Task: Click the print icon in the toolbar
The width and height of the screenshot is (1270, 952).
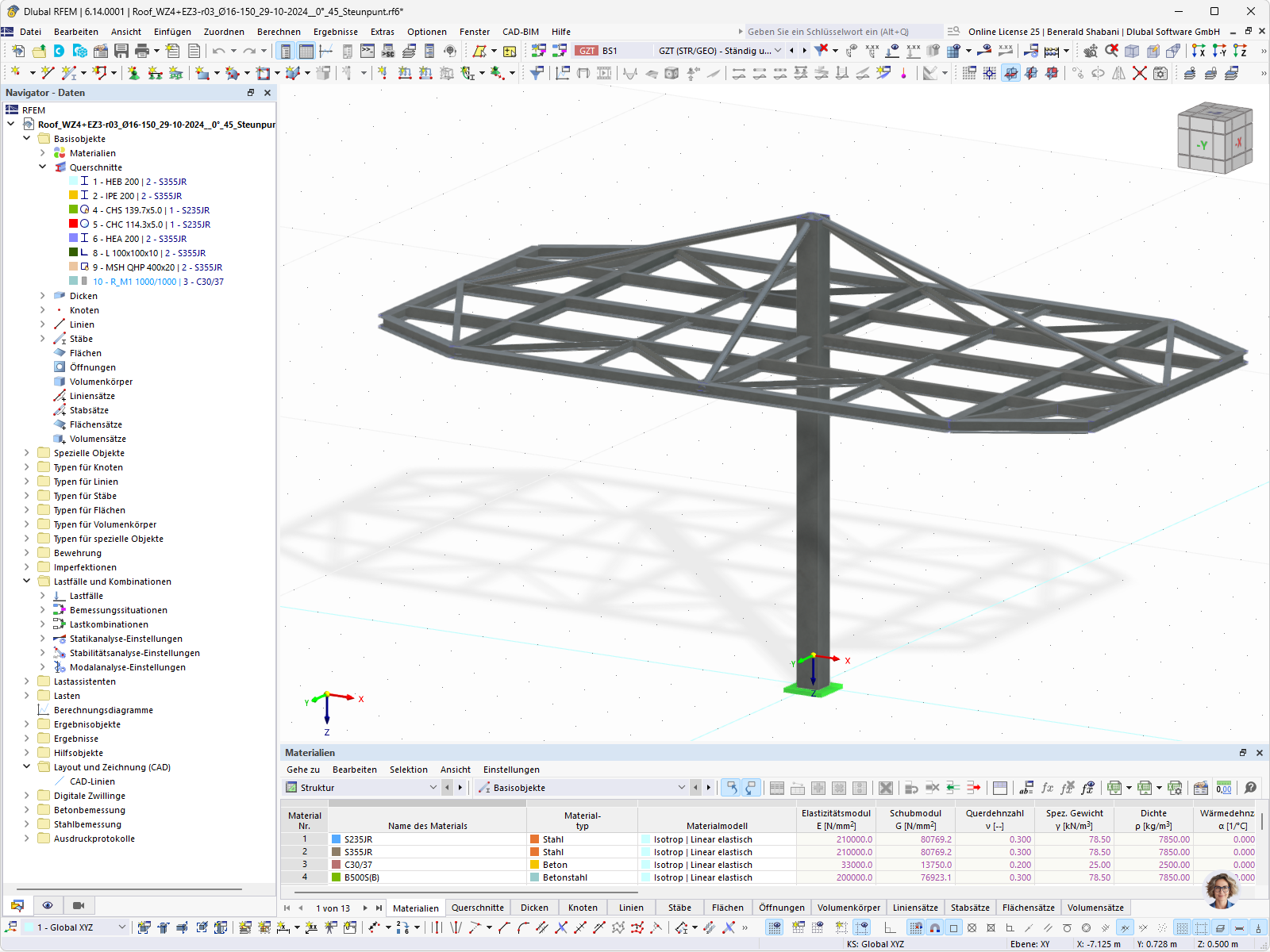Action: click(x=141, y=51)
